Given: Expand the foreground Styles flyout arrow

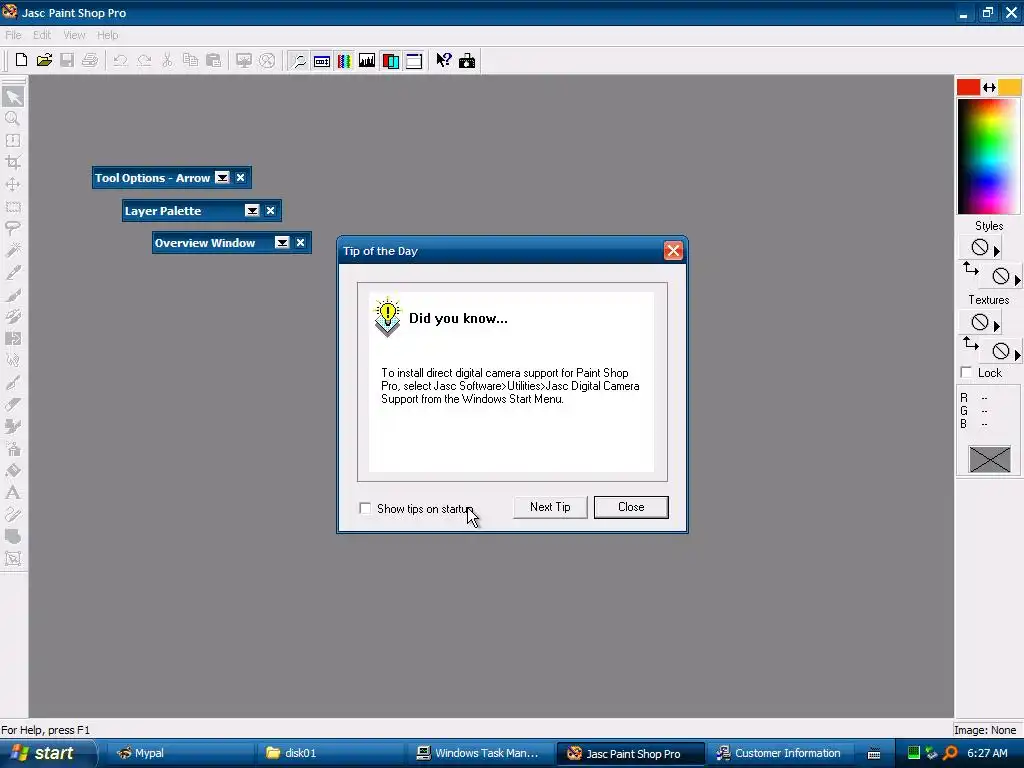Looking at the screenshot, I should coord(996,251).
